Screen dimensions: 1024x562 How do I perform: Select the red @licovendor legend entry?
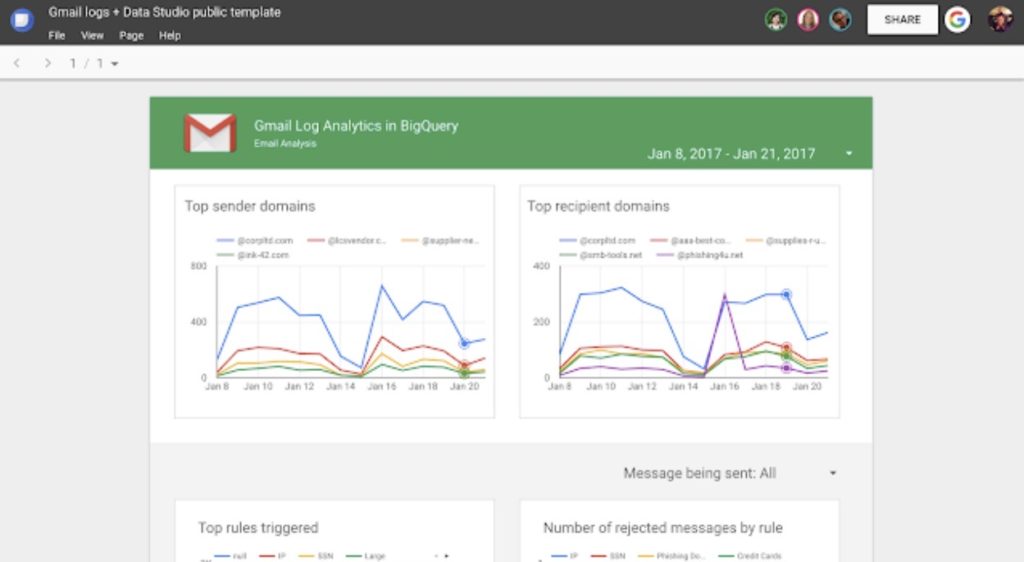[347, 241]
